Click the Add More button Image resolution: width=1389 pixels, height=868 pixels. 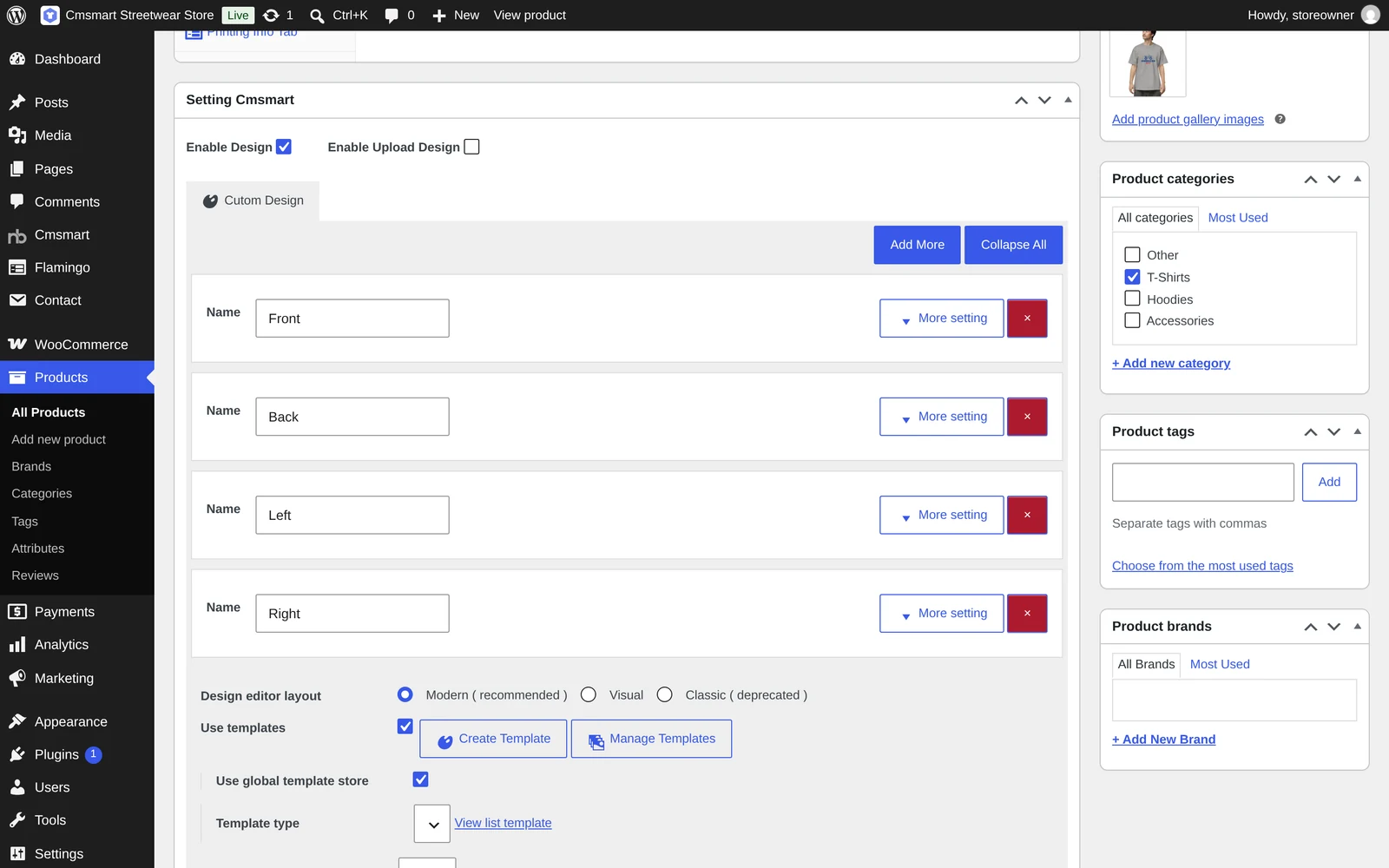tap(917, 245)
